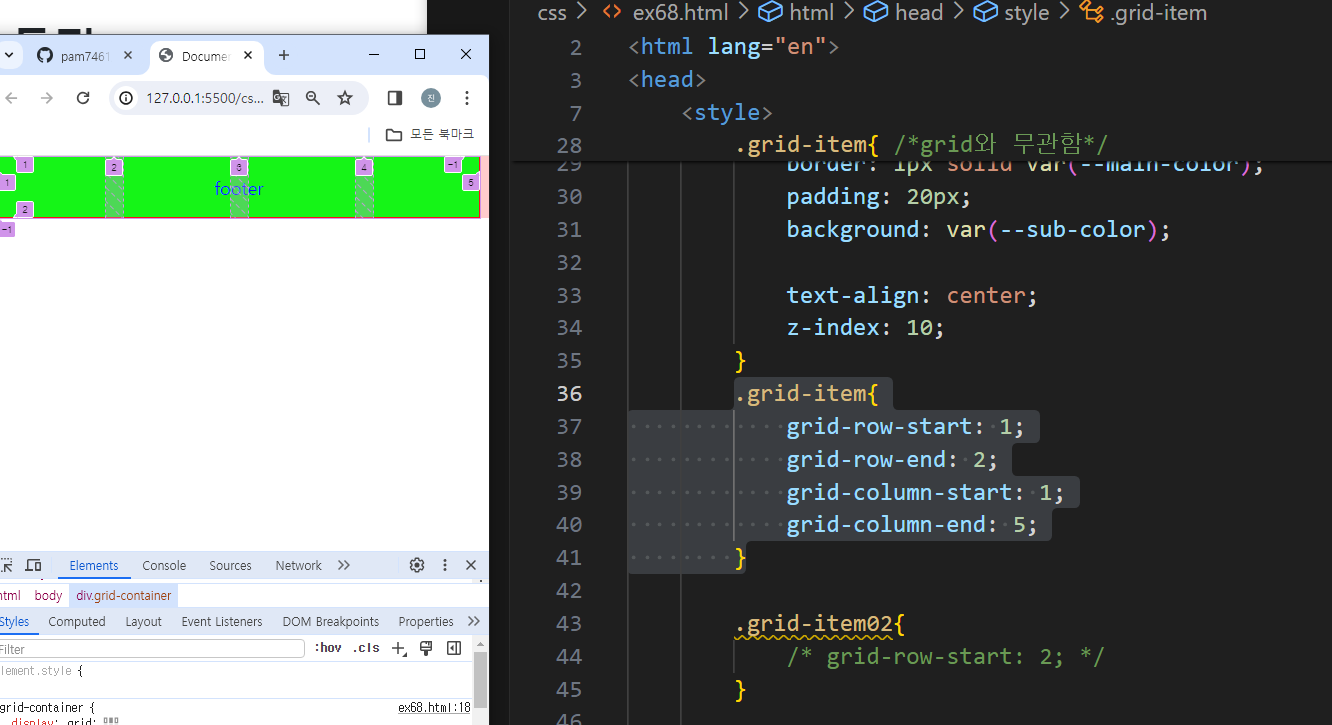Switch to the Styles pane tab

(x=14, y=622)
